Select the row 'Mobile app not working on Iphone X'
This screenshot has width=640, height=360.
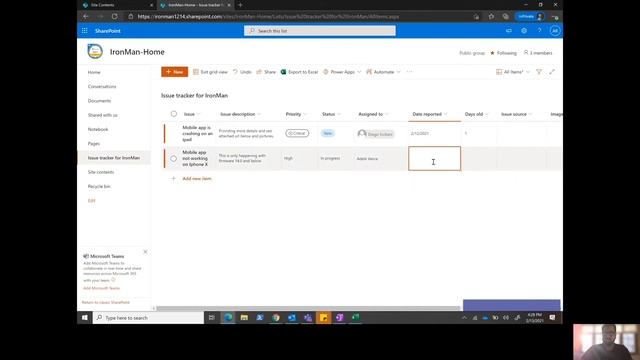[173, 158]
